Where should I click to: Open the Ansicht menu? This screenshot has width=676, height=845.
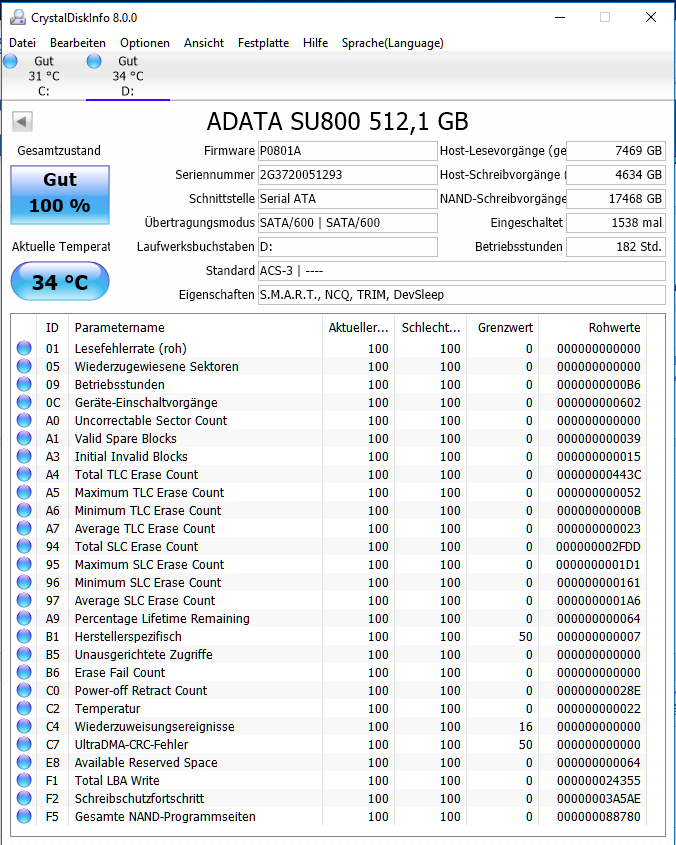[204, 43]
